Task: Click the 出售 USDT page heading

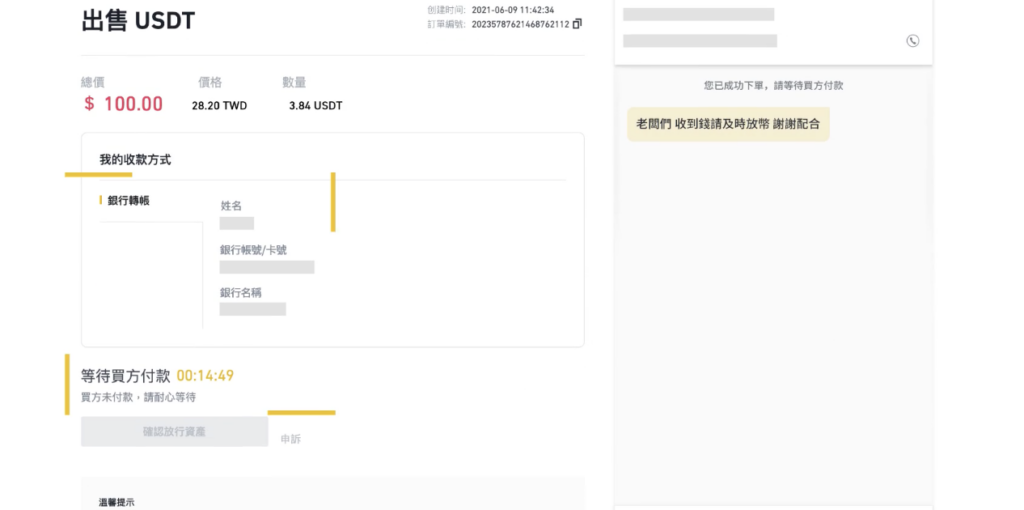Action: click(x=138, y=21)
